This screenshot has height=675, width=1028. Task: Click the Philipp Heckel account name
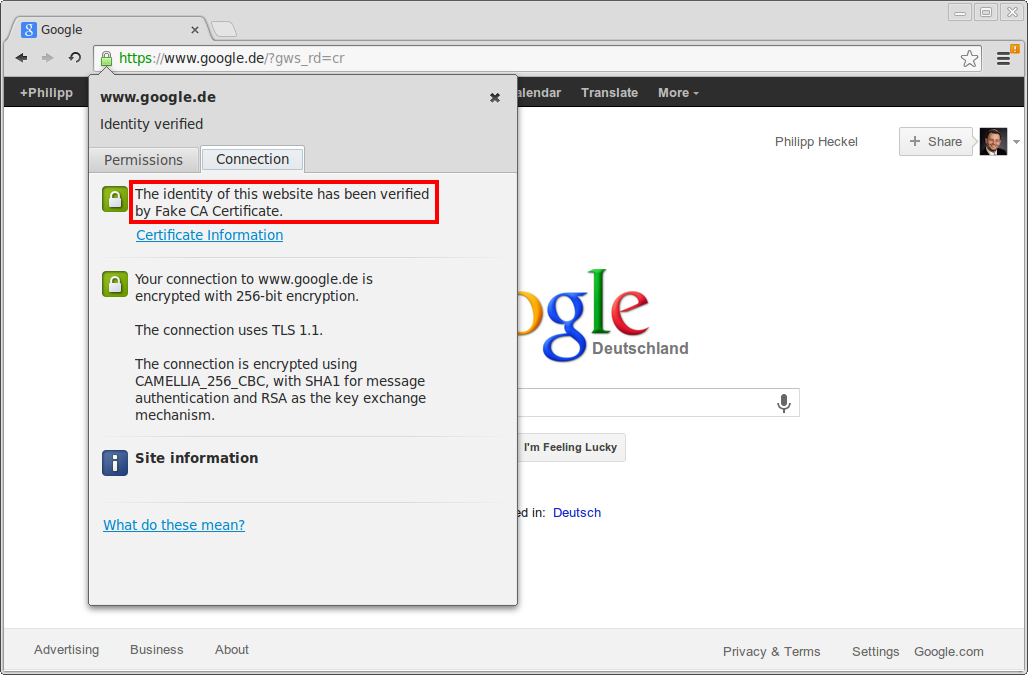(816, 142)
